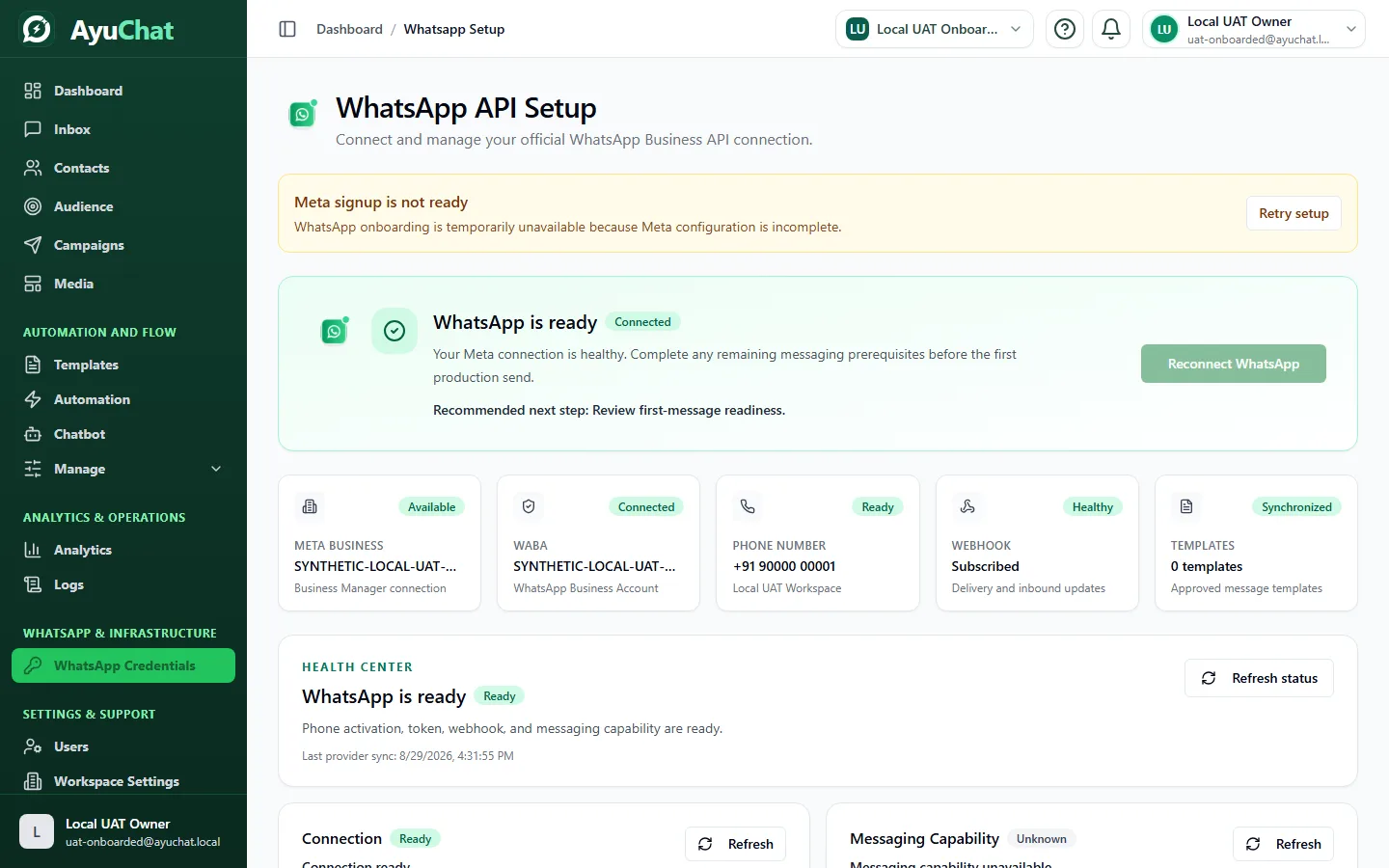Click the check circle icon in ready card

pyautogui.click(x=395, y=331)
